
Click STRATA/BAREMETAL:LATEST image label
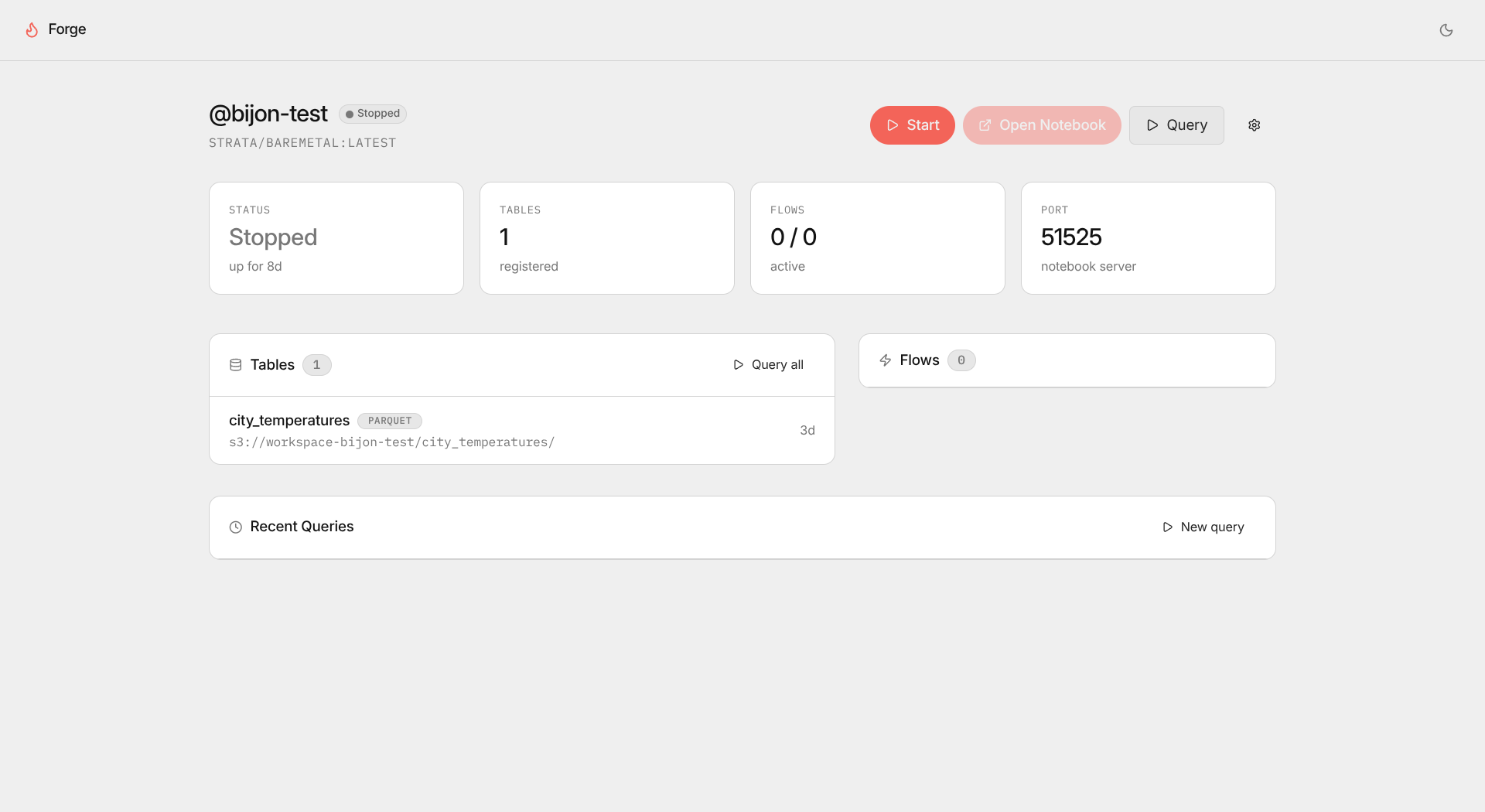point(302,143)
